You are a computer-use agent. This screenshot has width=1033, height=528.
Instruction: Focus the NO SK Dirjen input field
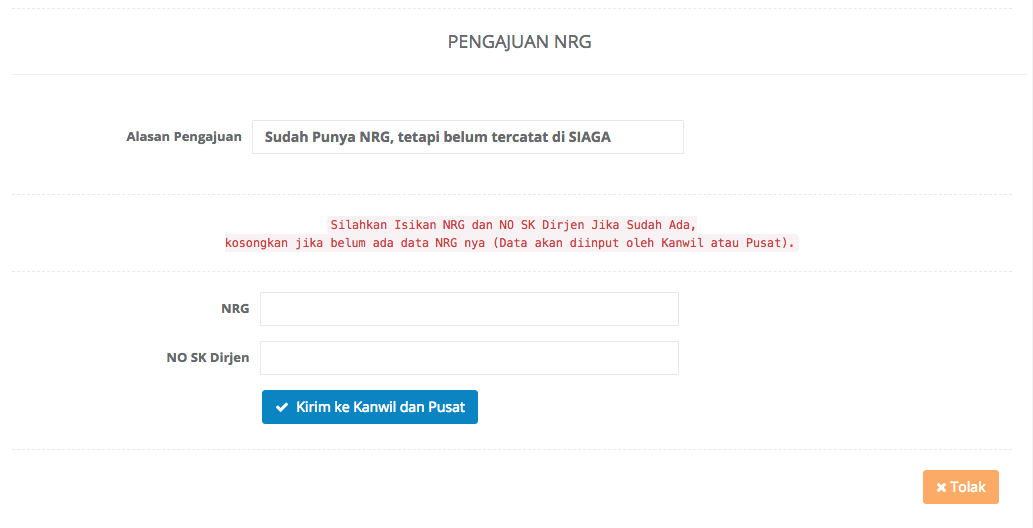click(x=469, y=358)
